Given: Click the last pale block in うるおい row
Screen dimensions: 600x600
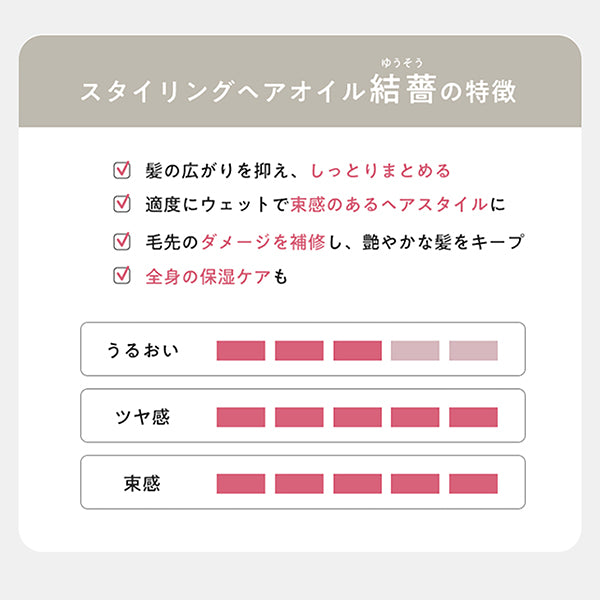Looking at the screenshot, I should (473, 351).
